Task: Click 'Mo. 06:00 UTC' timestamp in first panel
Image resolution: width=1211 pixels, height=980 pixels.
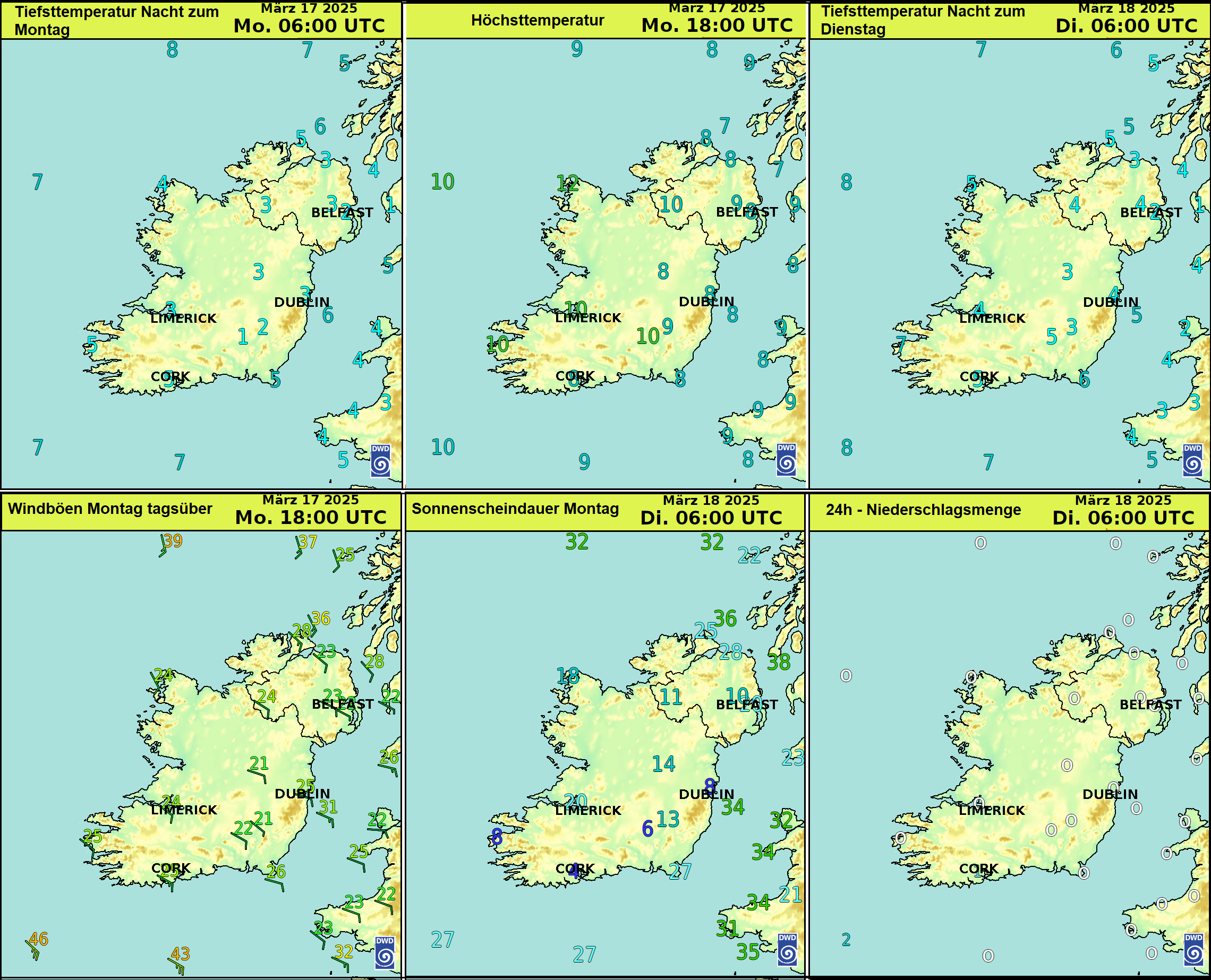Action: [310, 26]
